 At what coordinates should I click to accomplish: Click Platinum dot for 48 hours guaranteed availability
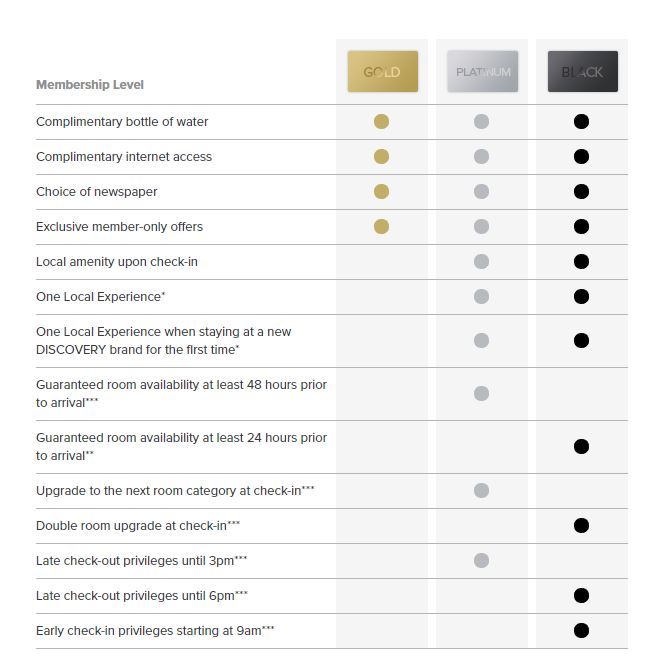[481, 394]
